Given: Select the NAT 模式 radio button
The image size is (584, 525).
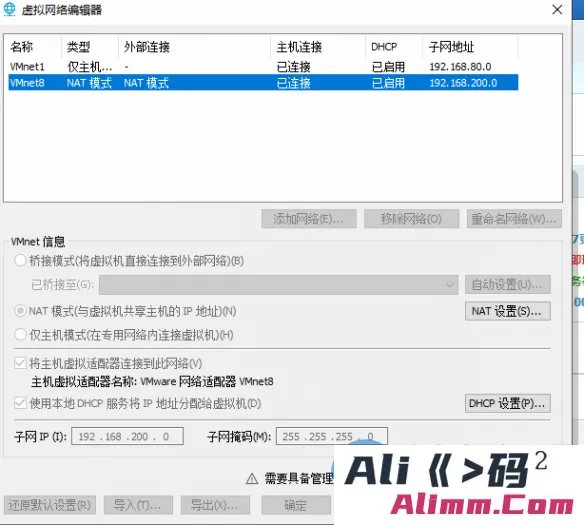Looking at the screenshot, I should pos(20,311).
